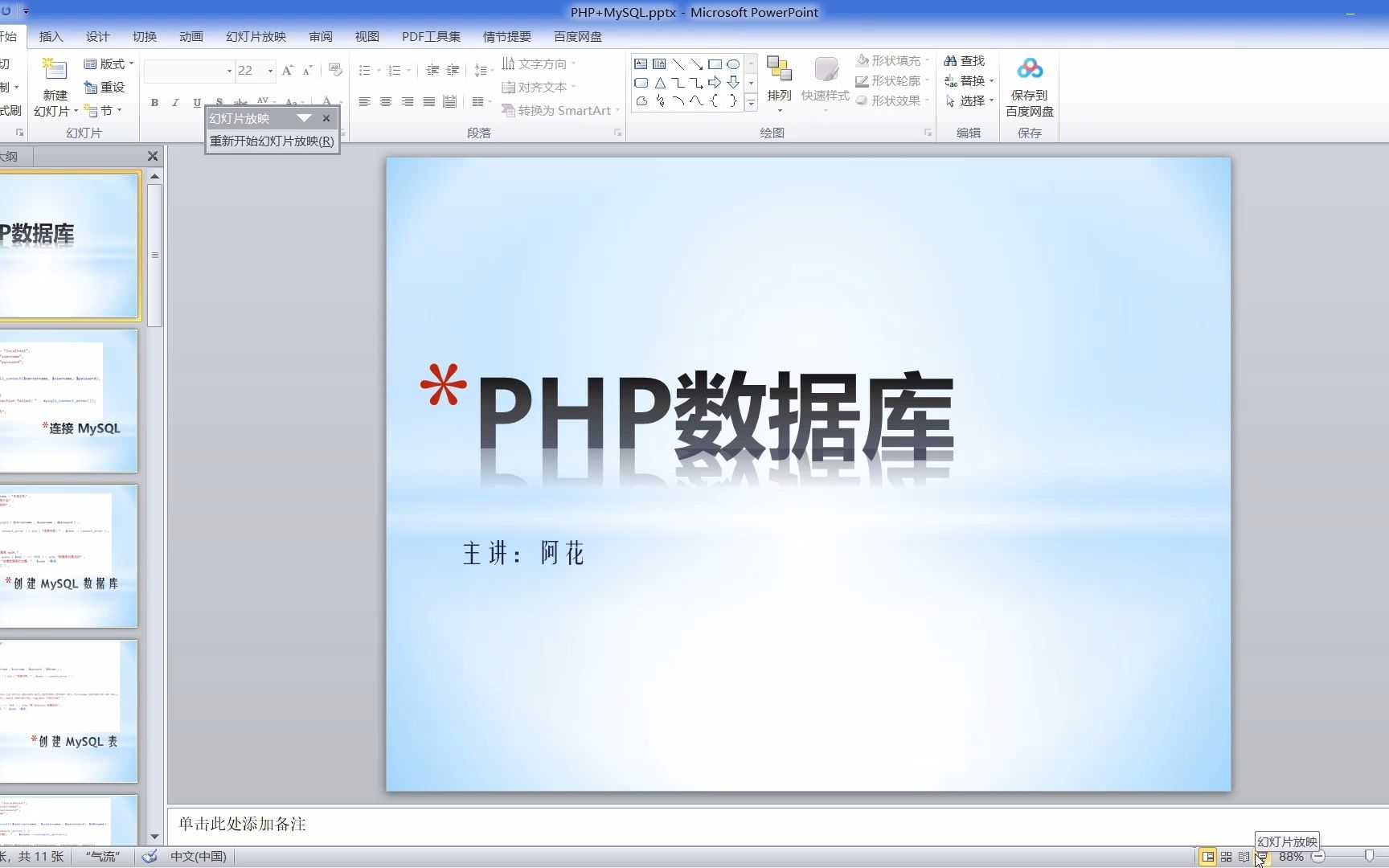Decrease font size with shrink-font icon
This screenshot has width=1389, height=868.
[x=307, y=71]
